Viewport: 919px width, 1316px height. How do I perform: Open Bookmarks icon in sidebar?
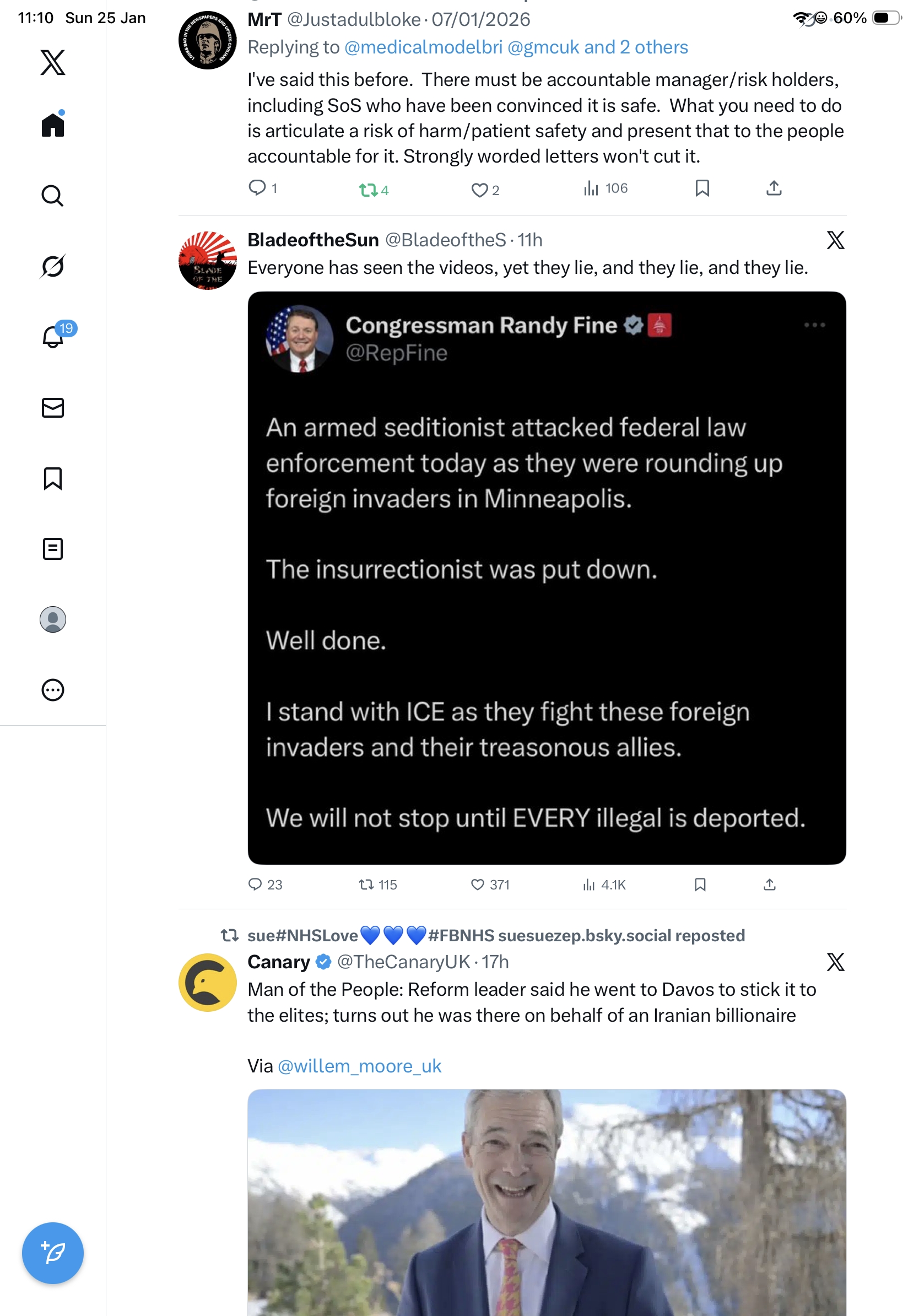[53, 478]
